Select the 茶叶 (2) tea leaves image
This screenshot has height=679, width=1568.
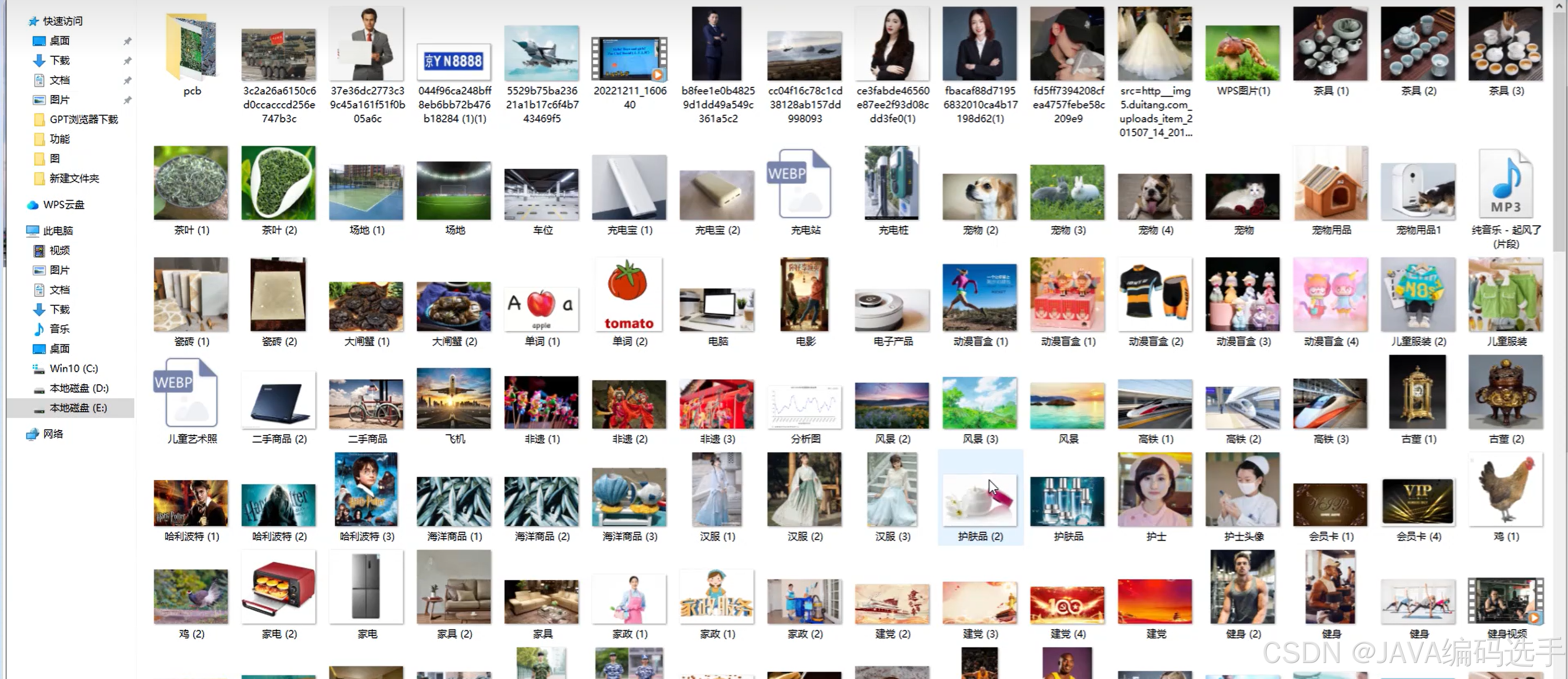pyautogui.click(x=279, y=183)
